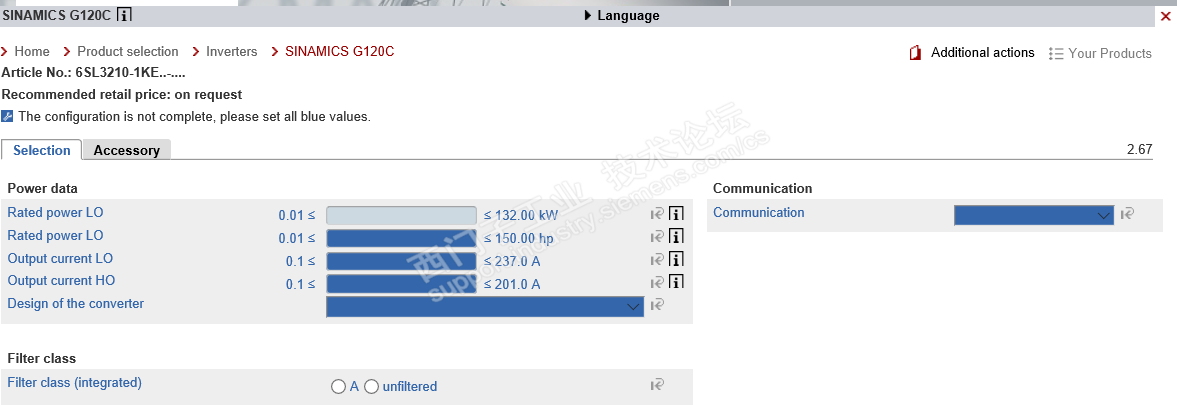Open Your Products
The height and width of the screenshot is (405, 1177).
coord(1109,53)
